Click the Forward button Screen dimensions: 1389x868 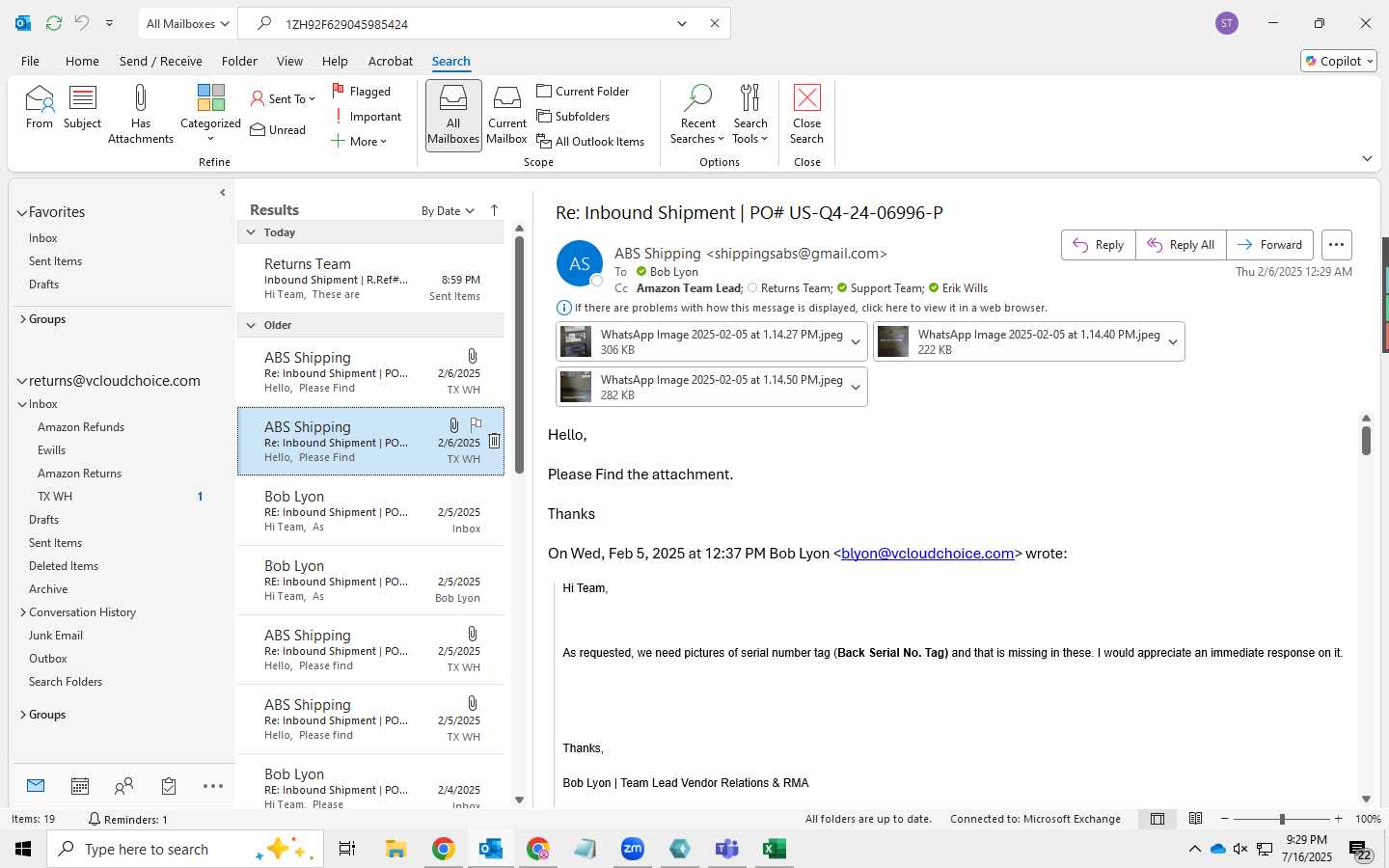click(1270, 245)
